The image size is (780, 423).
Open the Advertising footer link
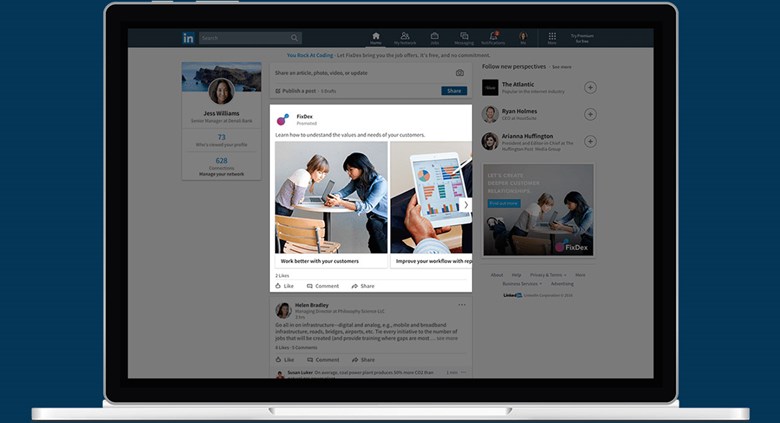[x=562, y=284]
